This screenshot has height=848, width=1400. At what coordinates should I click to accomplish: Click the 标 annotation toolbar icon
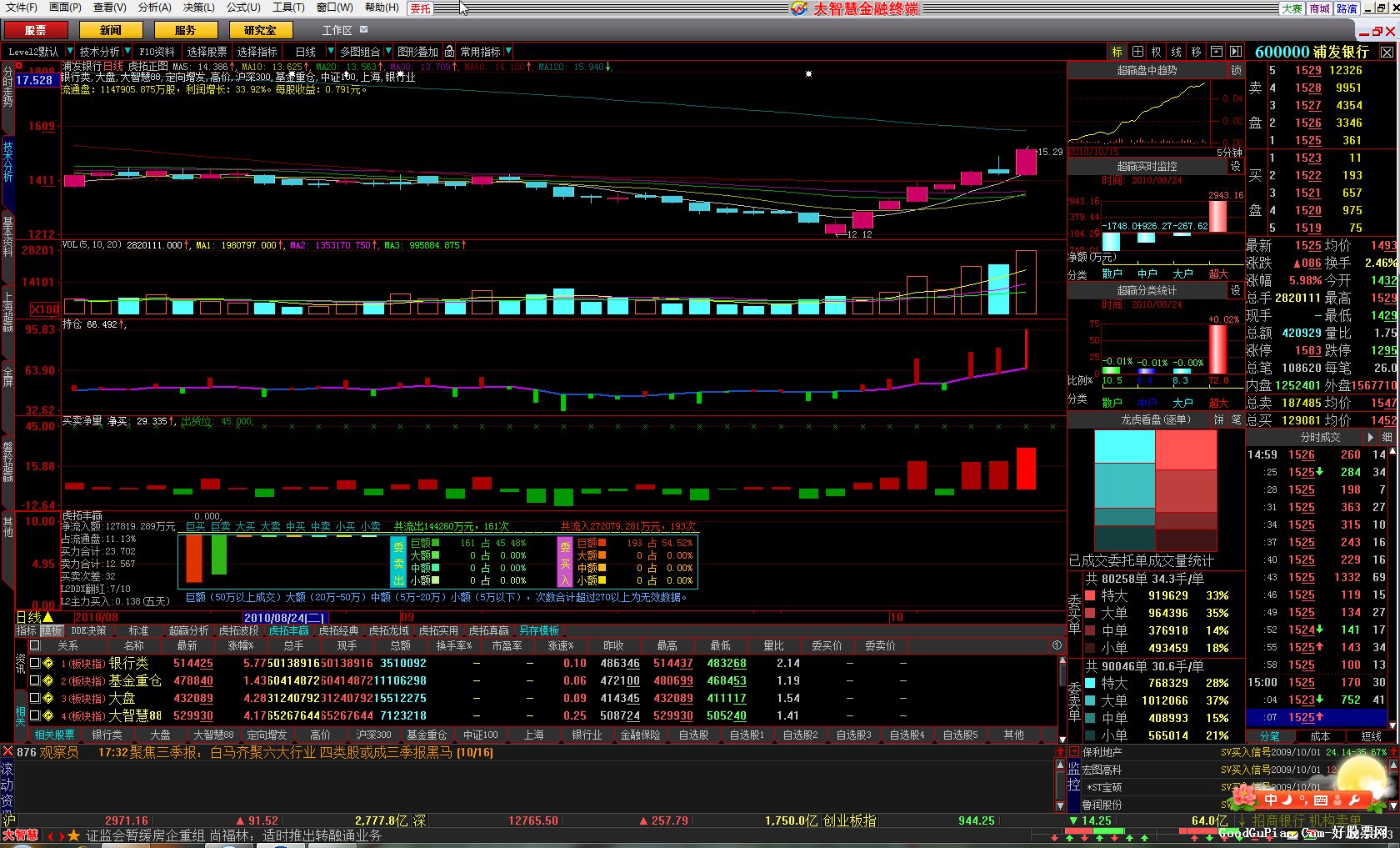tap(1117, 52)
